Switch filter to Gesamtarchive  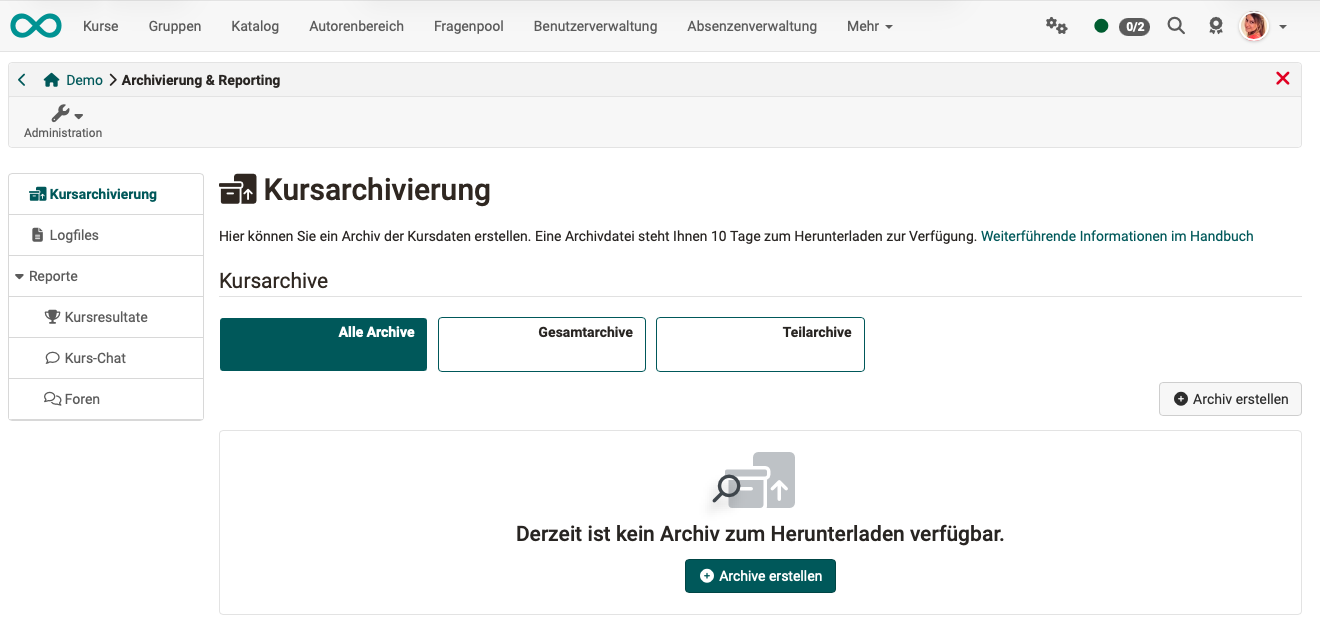[541, 344]
